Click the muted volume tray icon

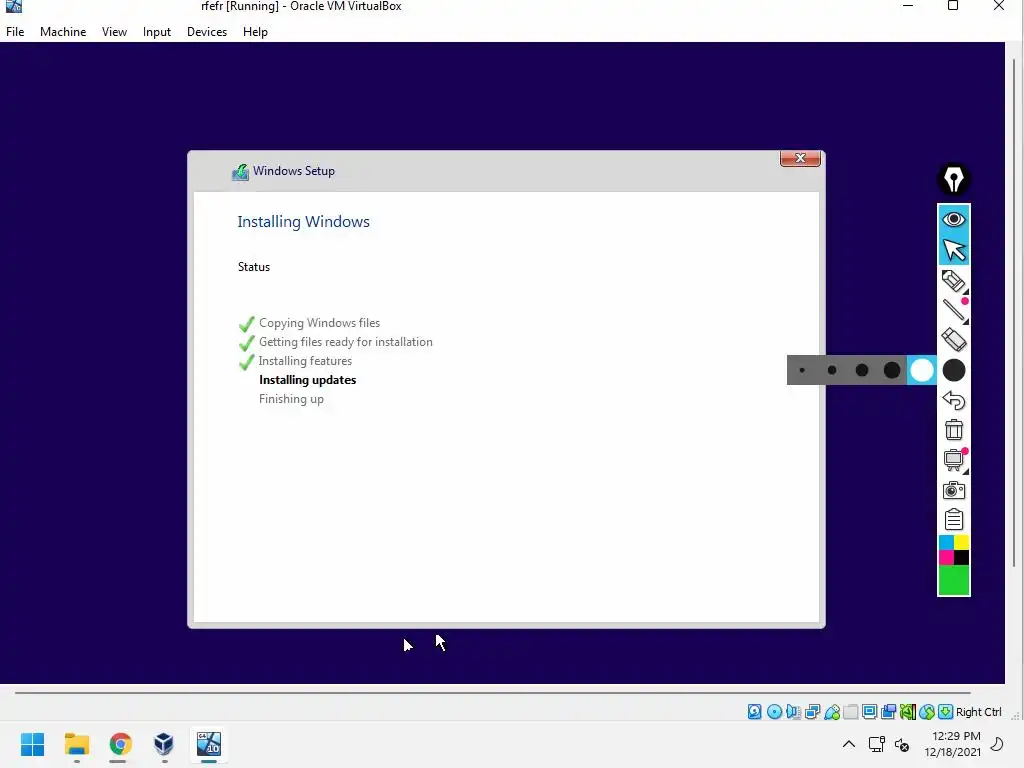902,744
